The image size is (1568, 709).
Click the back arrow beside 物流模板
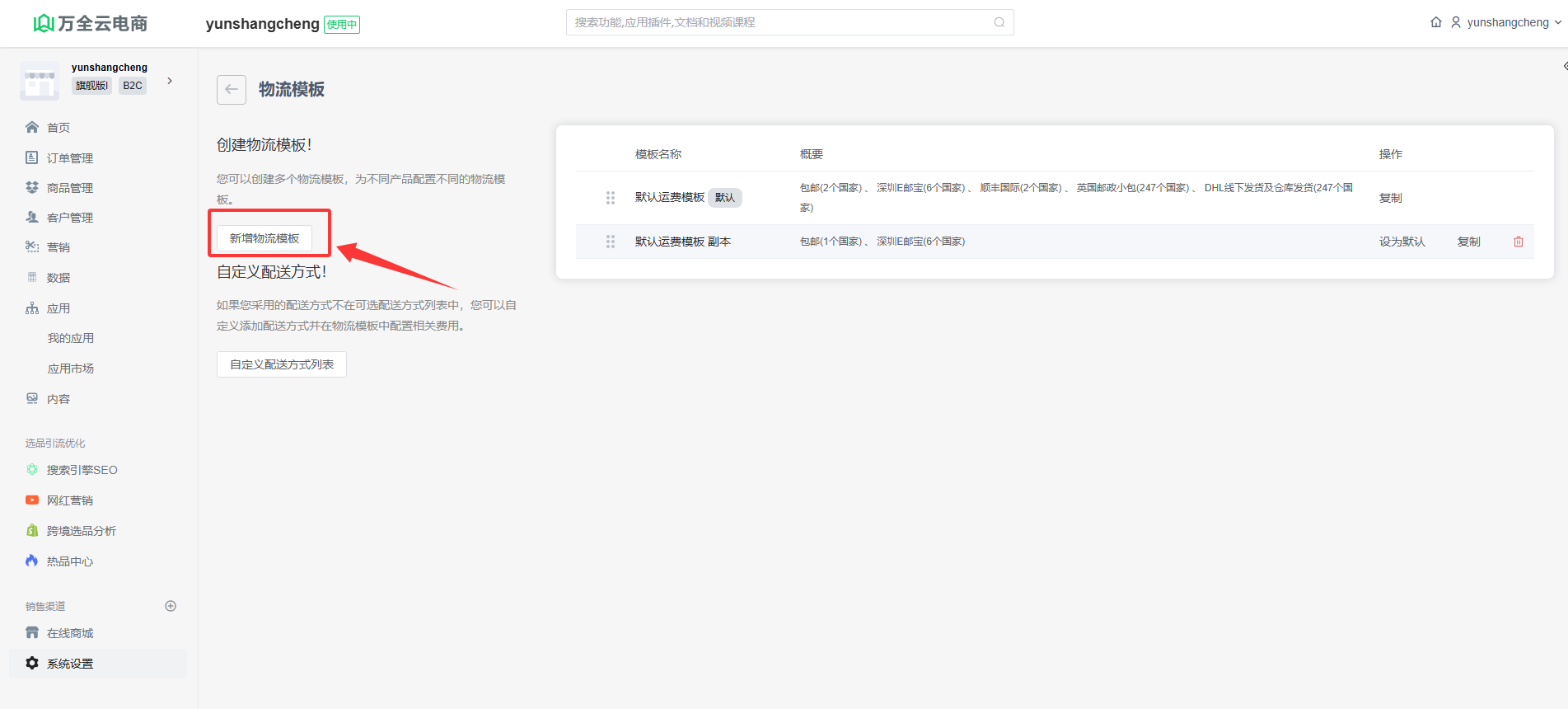tap(232, 90)
